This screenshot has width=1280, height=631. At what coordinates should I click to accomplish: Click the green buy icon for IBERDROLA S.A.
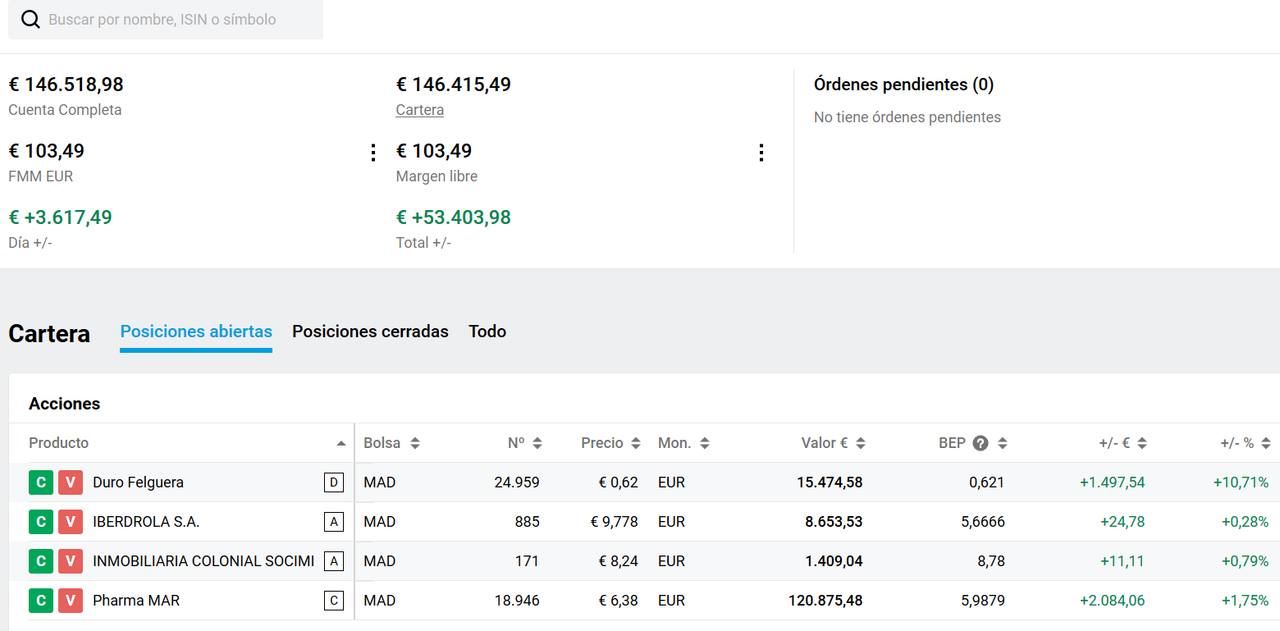point(41,522)
